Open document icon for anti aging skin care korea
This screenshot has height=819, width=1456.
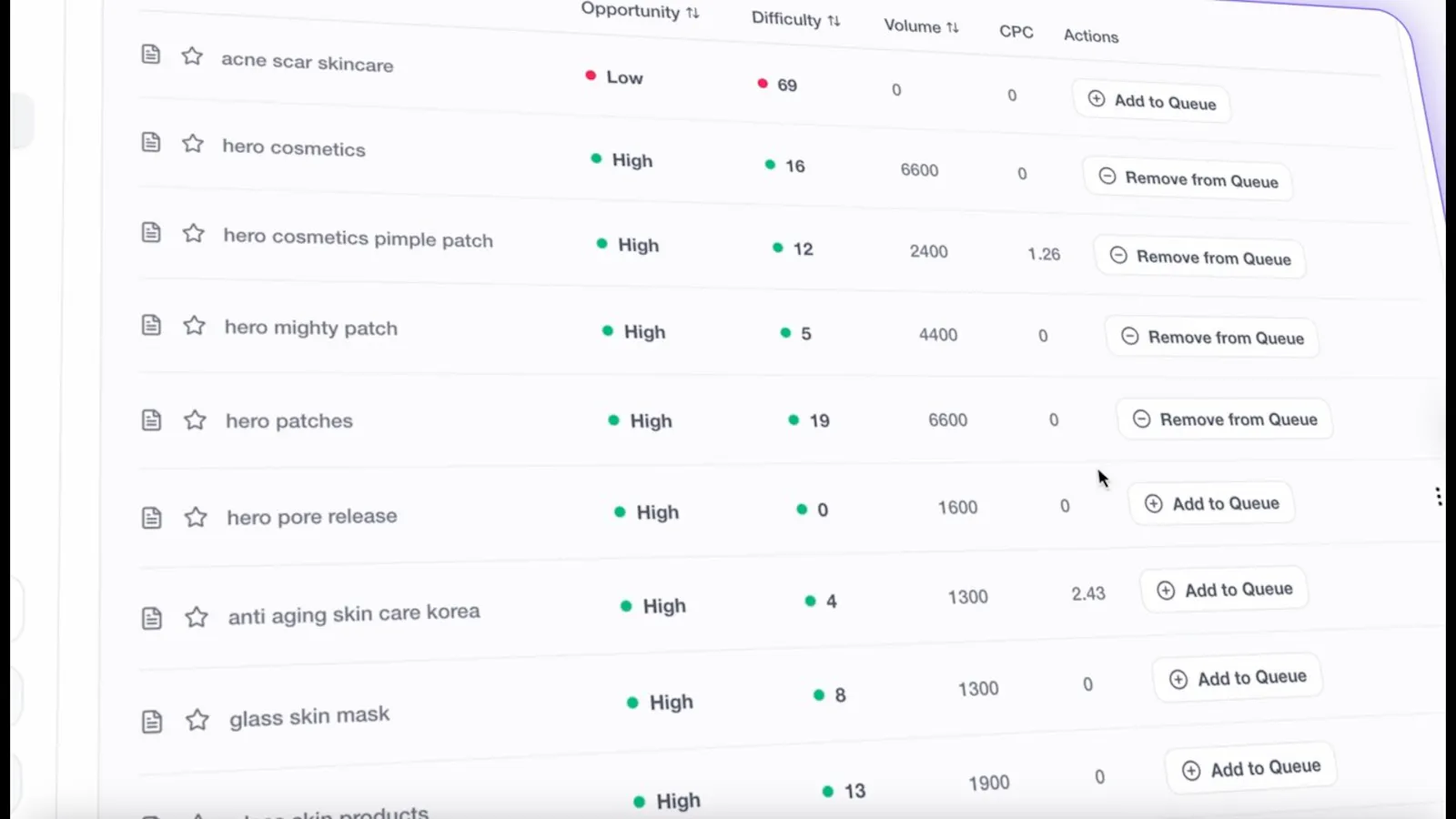pyautogui.click(x=152, y=618)
